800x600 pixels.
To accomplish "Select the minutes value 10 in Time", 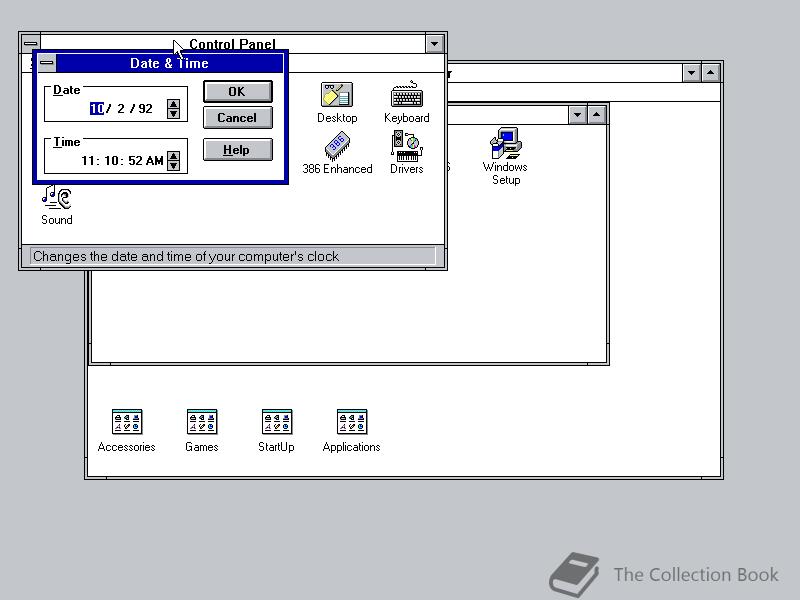I will tap(111, 161).
